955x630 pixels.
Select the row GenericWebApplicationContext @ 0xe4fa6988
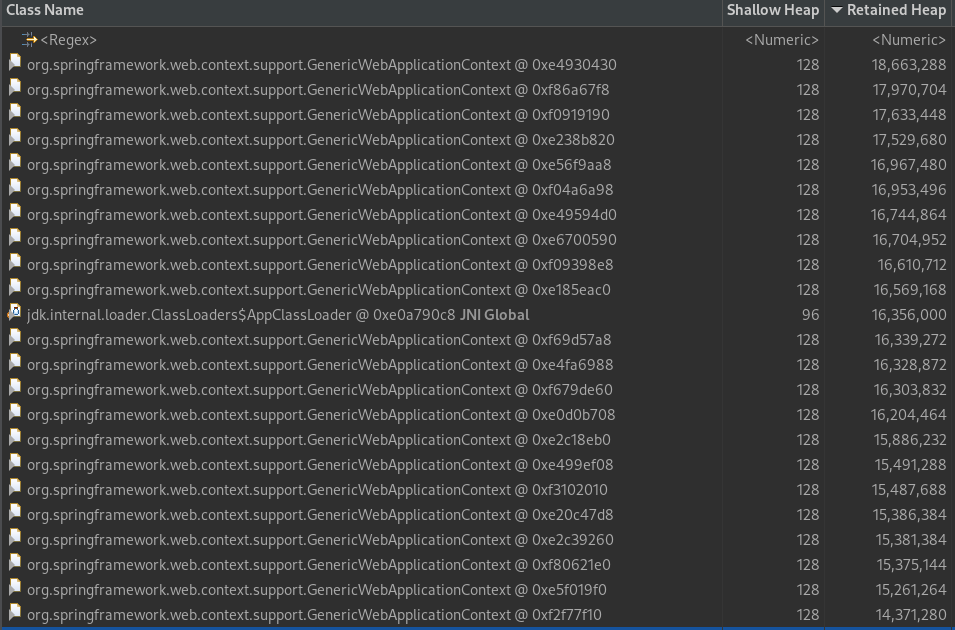(478, 364)
